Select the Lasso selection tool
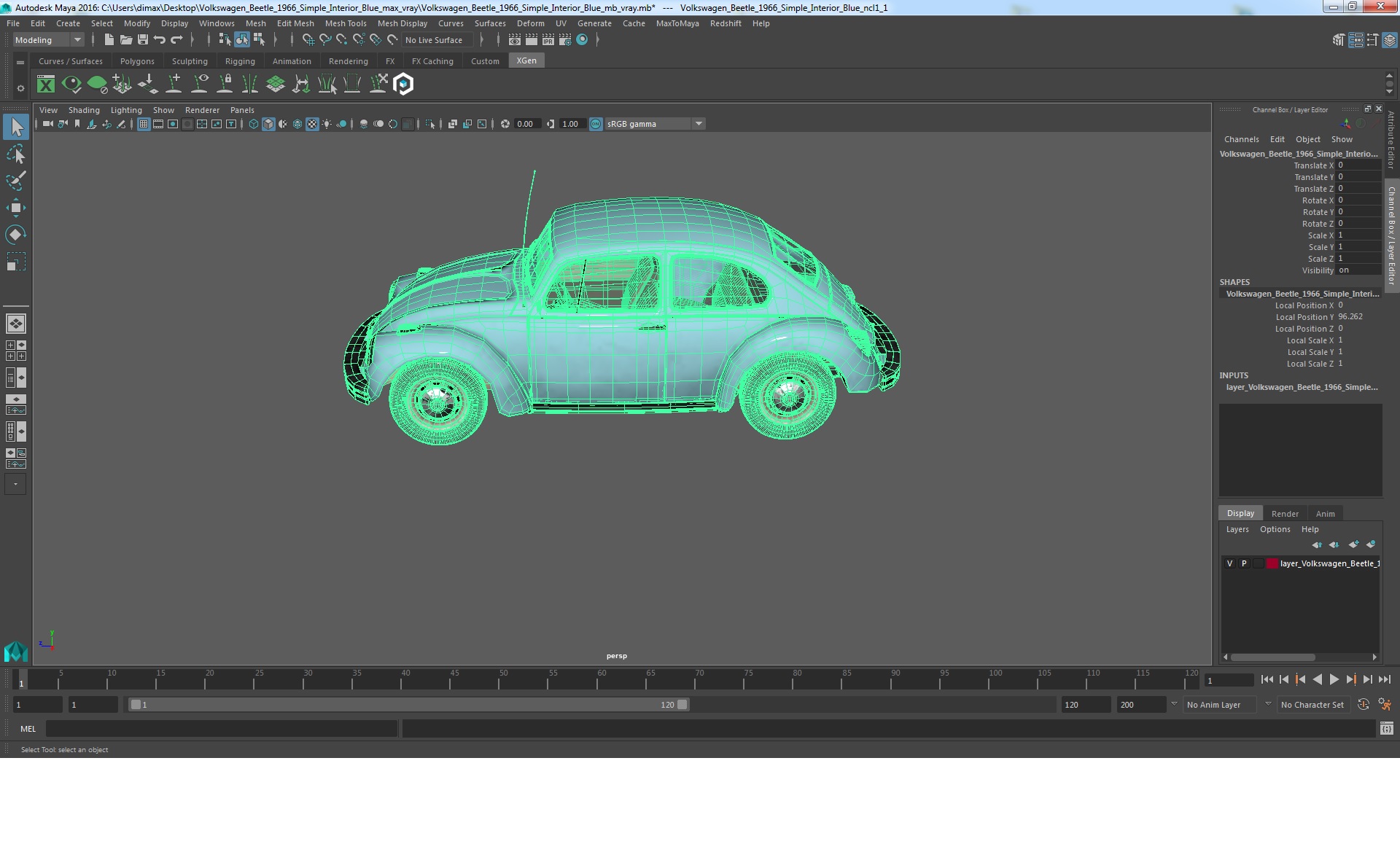This screenshot has height=844, width=1400. coord(15,155)
